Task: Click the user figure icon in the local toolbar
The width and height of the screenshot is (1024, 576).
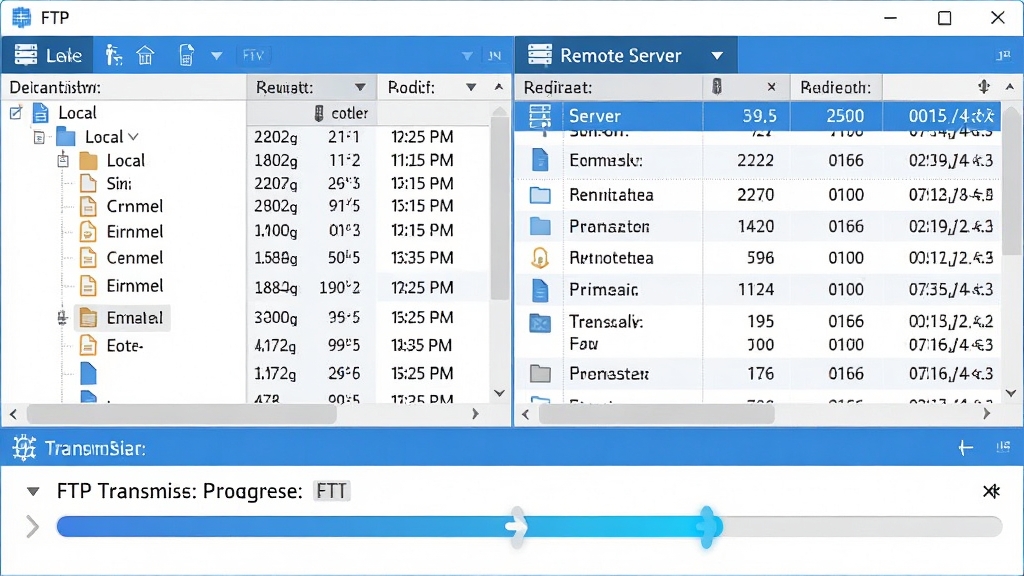Action: pos(114,56)
